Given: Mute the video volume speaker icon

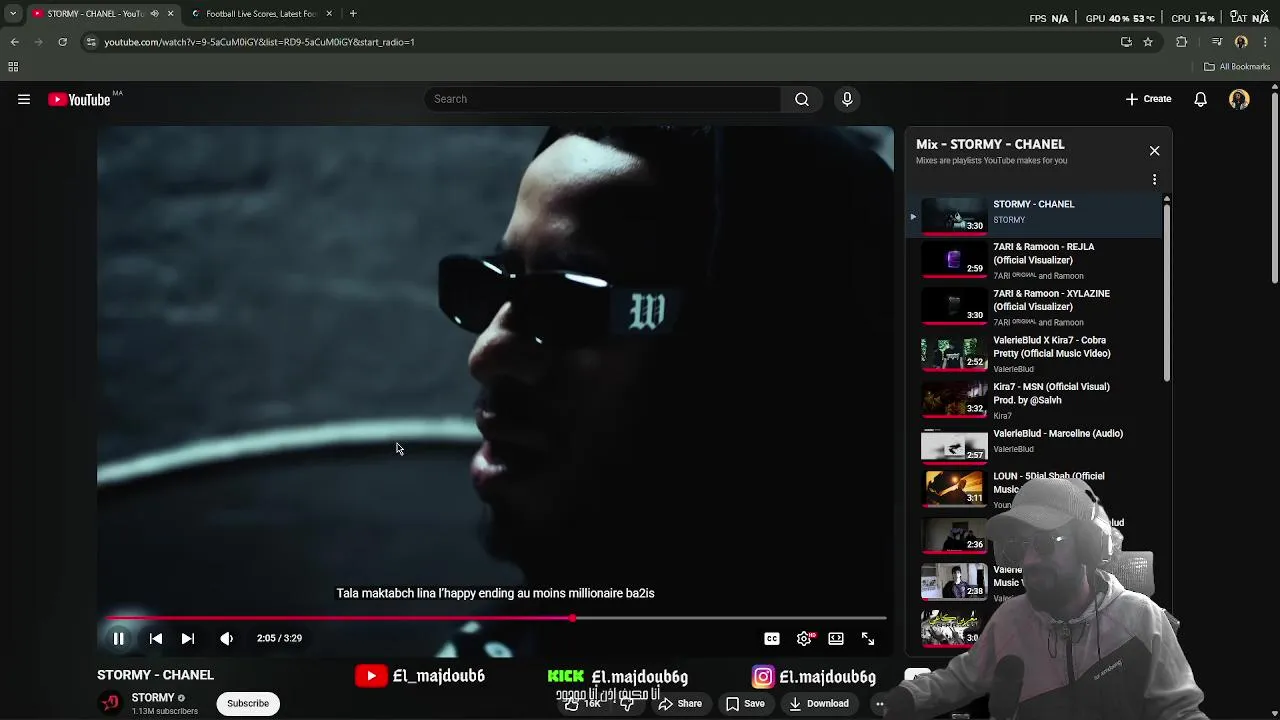Looking at the screenshot, I should point(227,638).
